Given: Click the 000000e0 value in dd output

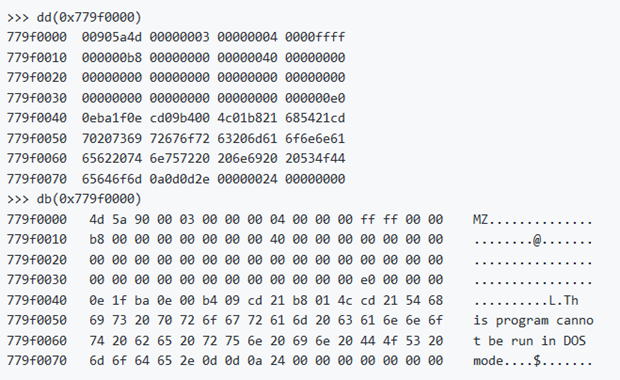Looking at the screenshot, I should point(315,98).
